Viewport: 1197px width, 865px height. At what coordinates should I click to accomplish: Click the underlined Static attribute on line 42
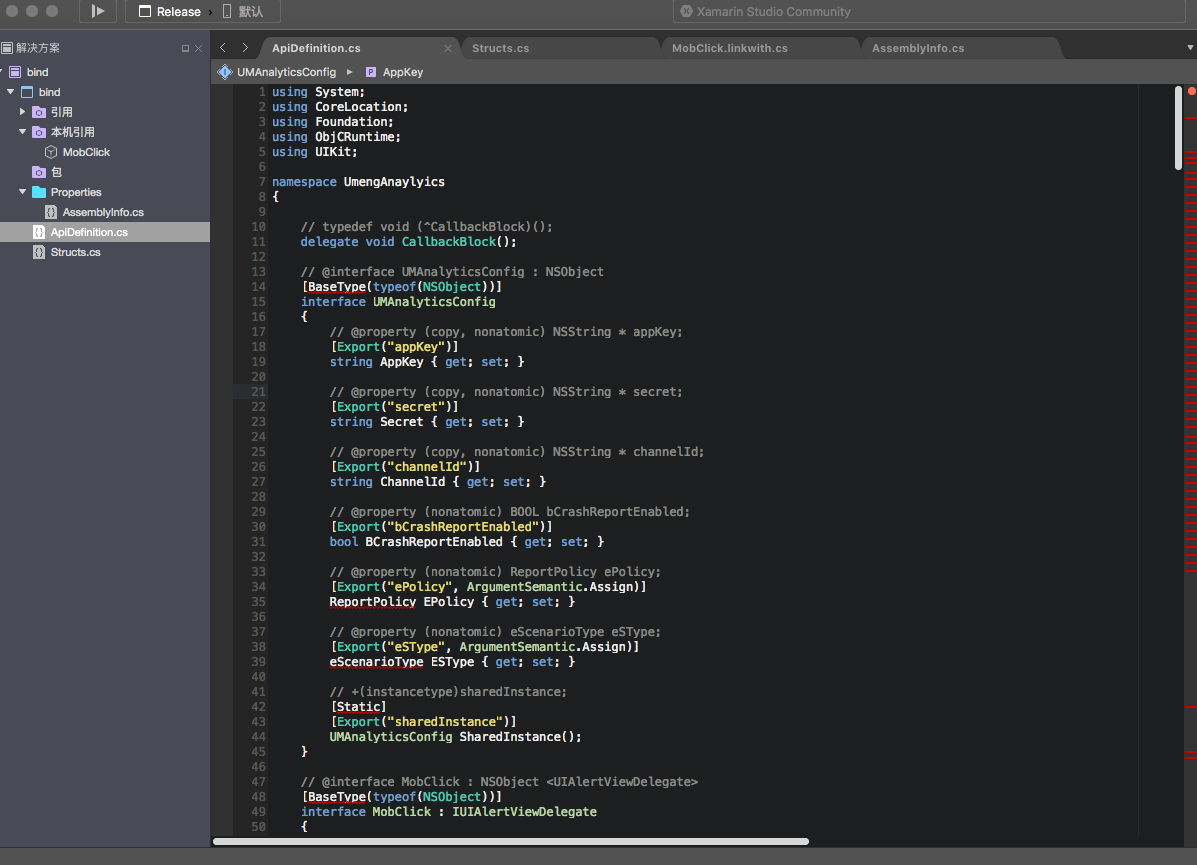358,707
